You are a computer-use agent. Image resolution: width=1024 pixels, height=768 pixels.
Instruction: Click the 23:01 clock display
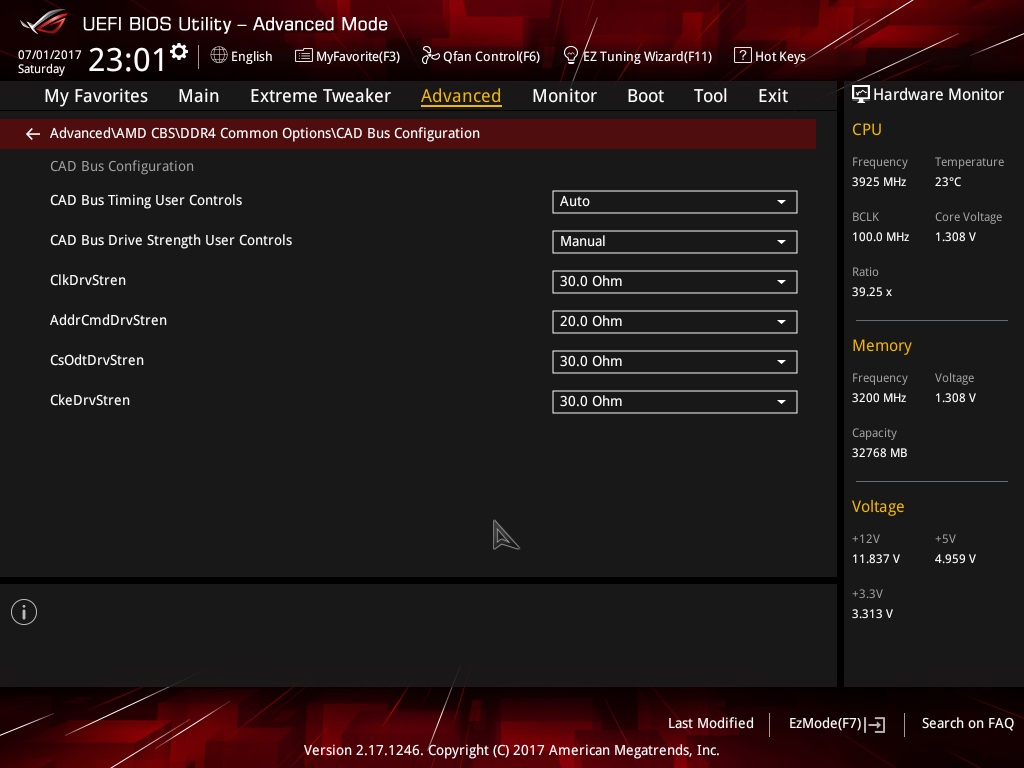127,59
